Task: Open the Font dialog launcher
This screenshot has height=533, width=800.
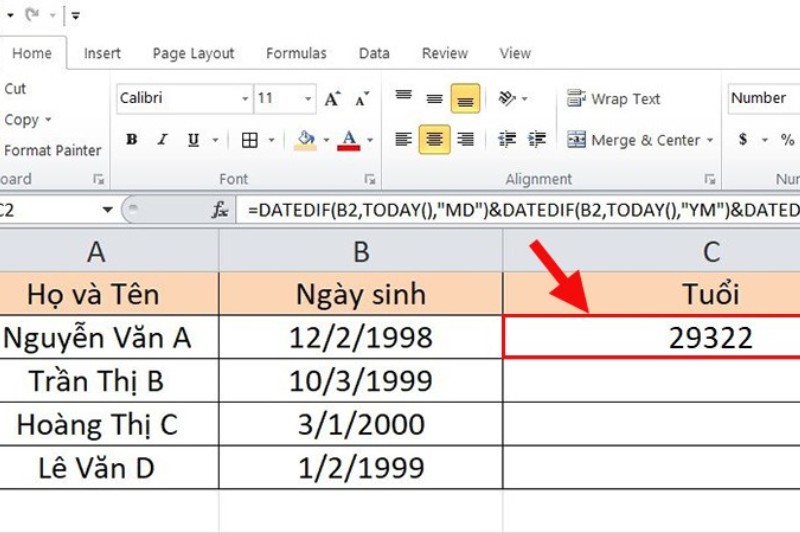Action: click(x=369, y=179)
